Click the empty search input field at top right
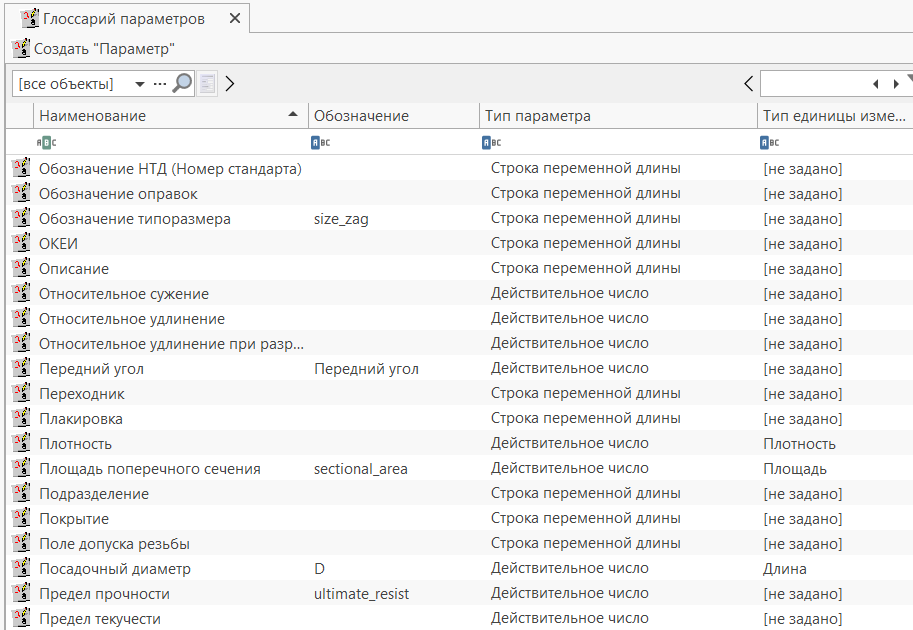Screen dimensions: 913x630 tap(810, 84)
